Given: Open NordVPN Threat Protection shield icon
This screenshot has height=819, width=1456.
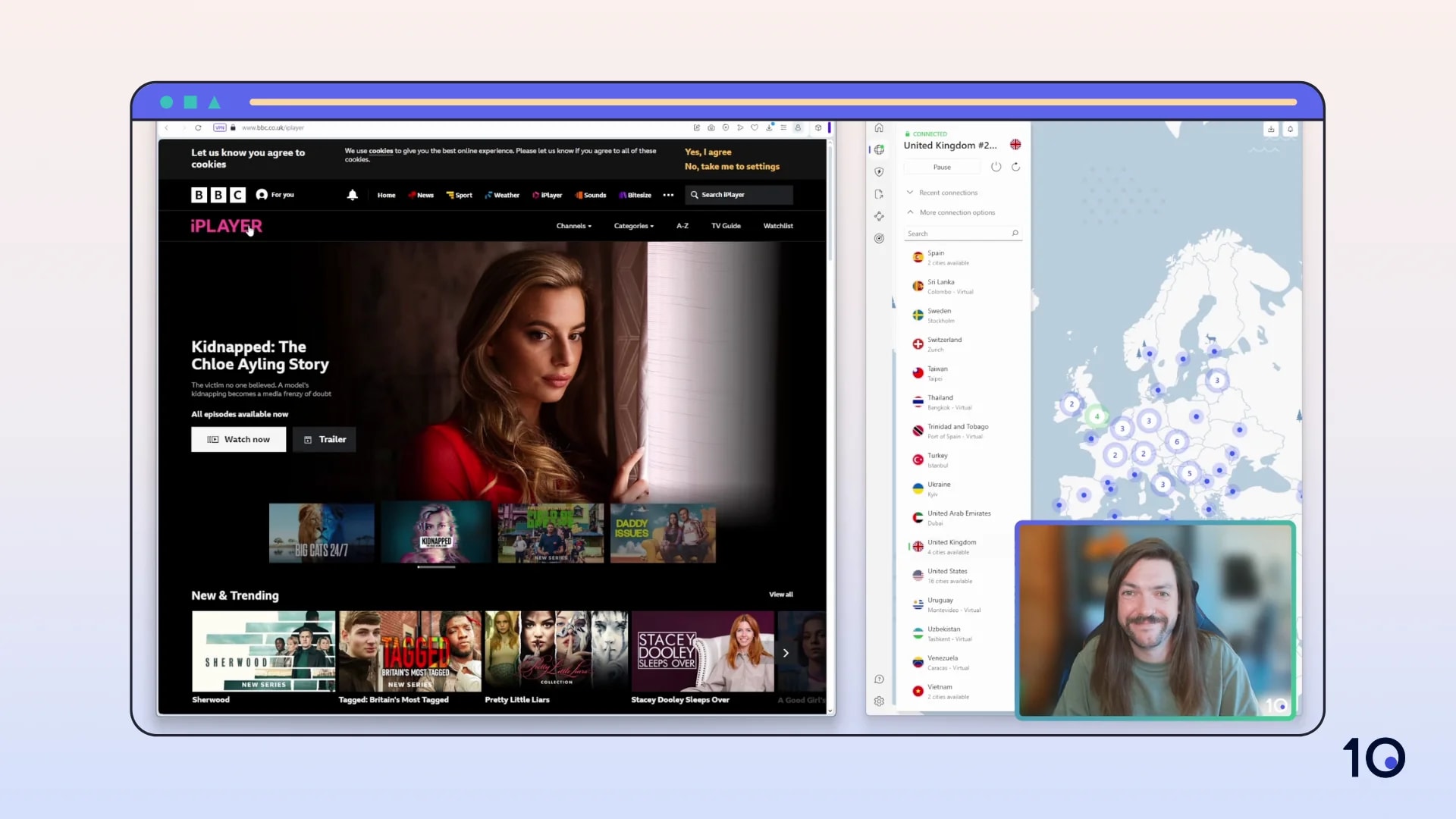Looking at the screenshot, I should point(879,172).
